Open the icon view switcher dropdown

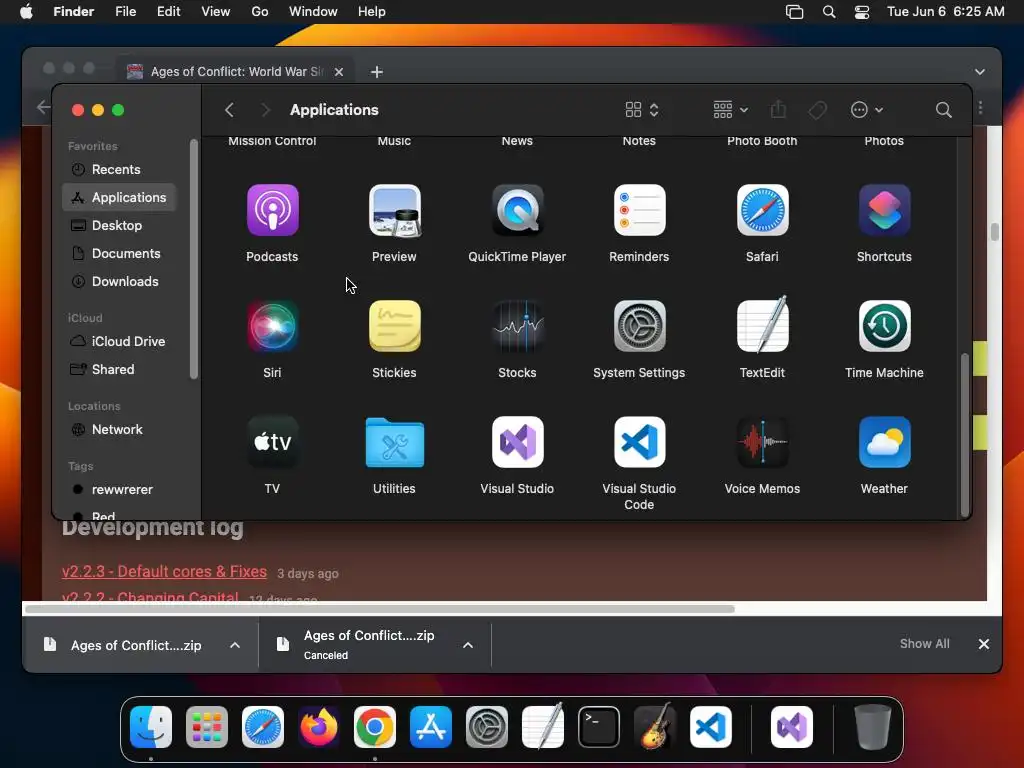(642, 110)
